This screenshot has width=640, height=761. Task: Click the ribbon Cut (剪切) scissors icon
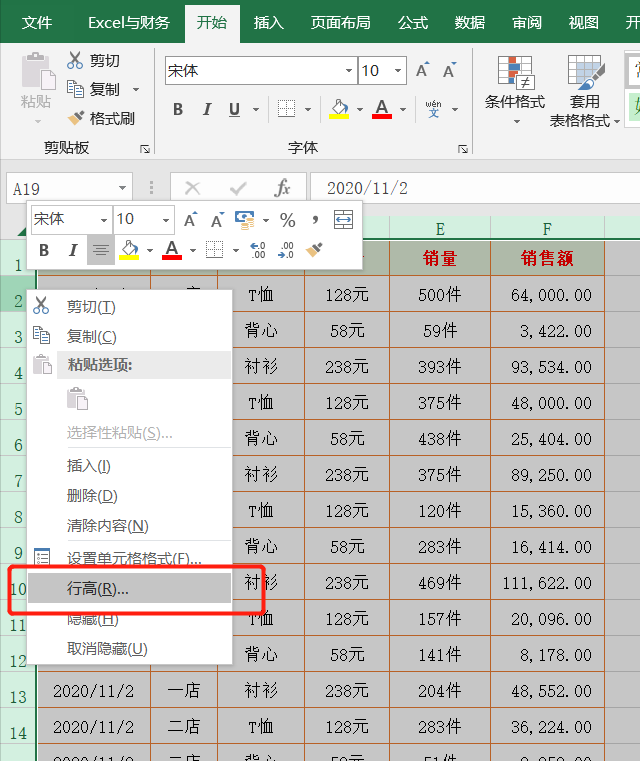point(75,60)
